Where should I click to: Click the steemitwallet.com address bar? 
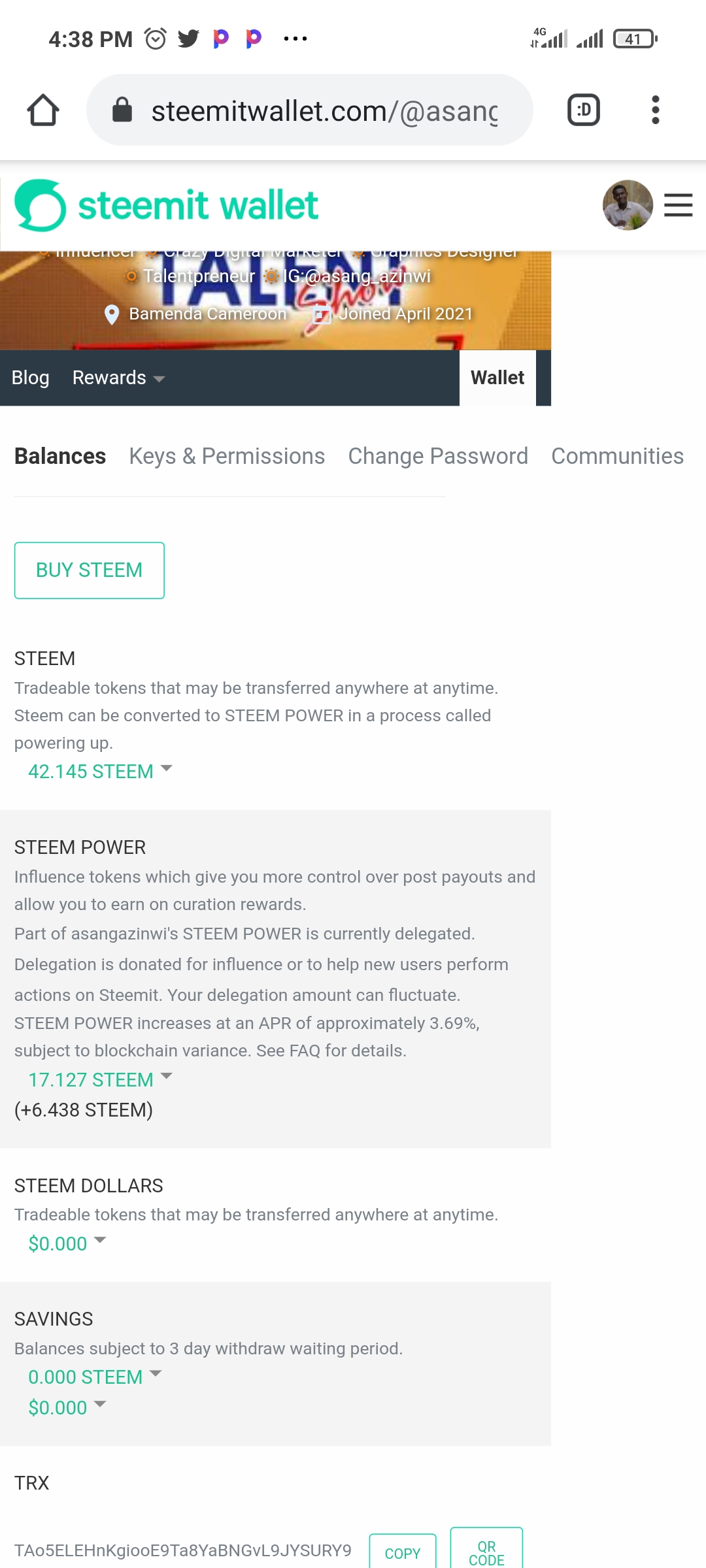coord(324,110)
